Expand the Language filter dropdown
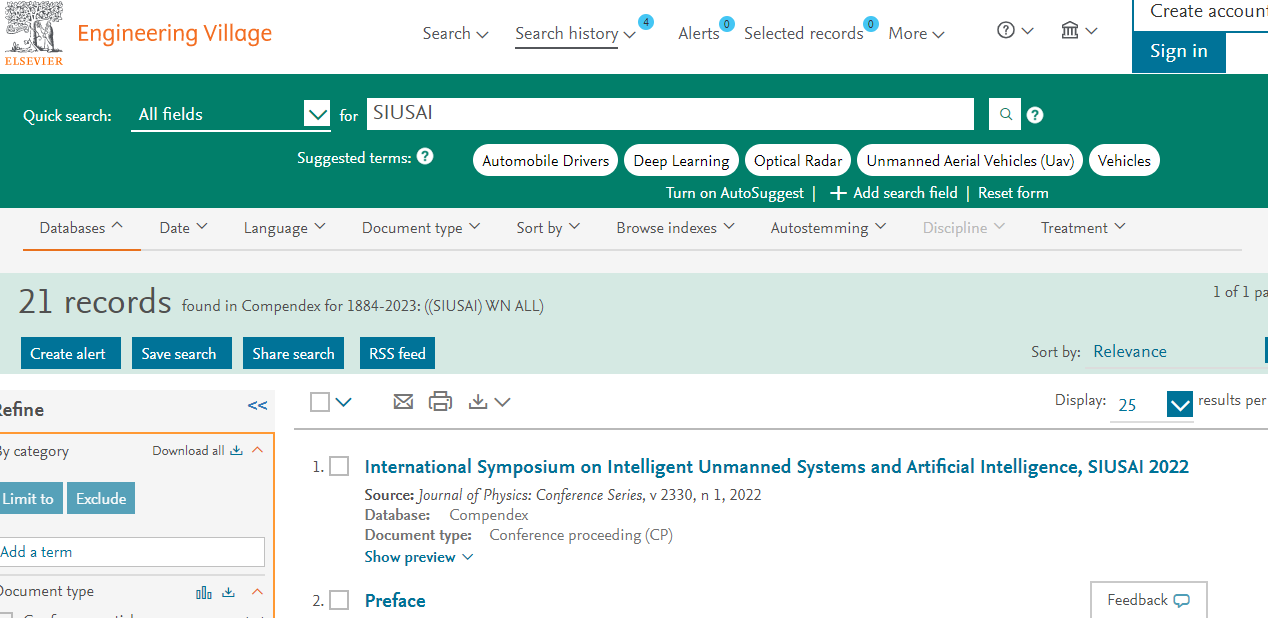Image resolution: width=1268 pixels, height=618 pixels. point(285,228)
